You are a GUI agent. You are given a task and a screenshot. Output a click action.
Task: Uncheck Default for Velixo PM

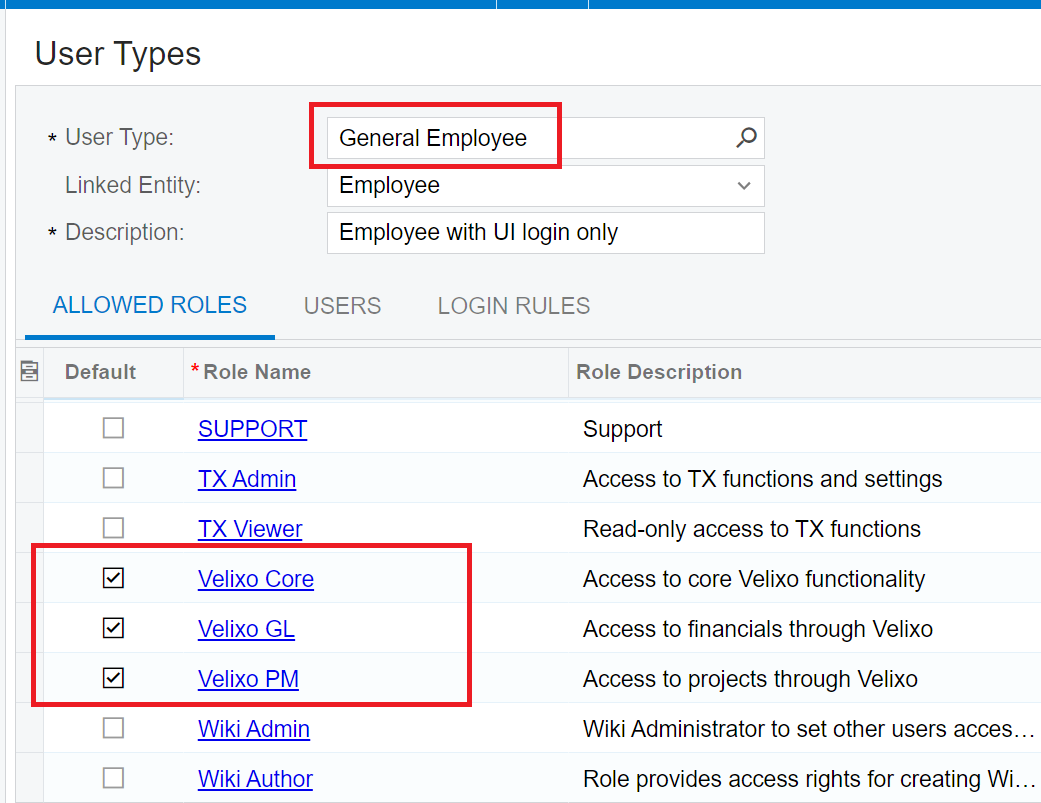114,678
